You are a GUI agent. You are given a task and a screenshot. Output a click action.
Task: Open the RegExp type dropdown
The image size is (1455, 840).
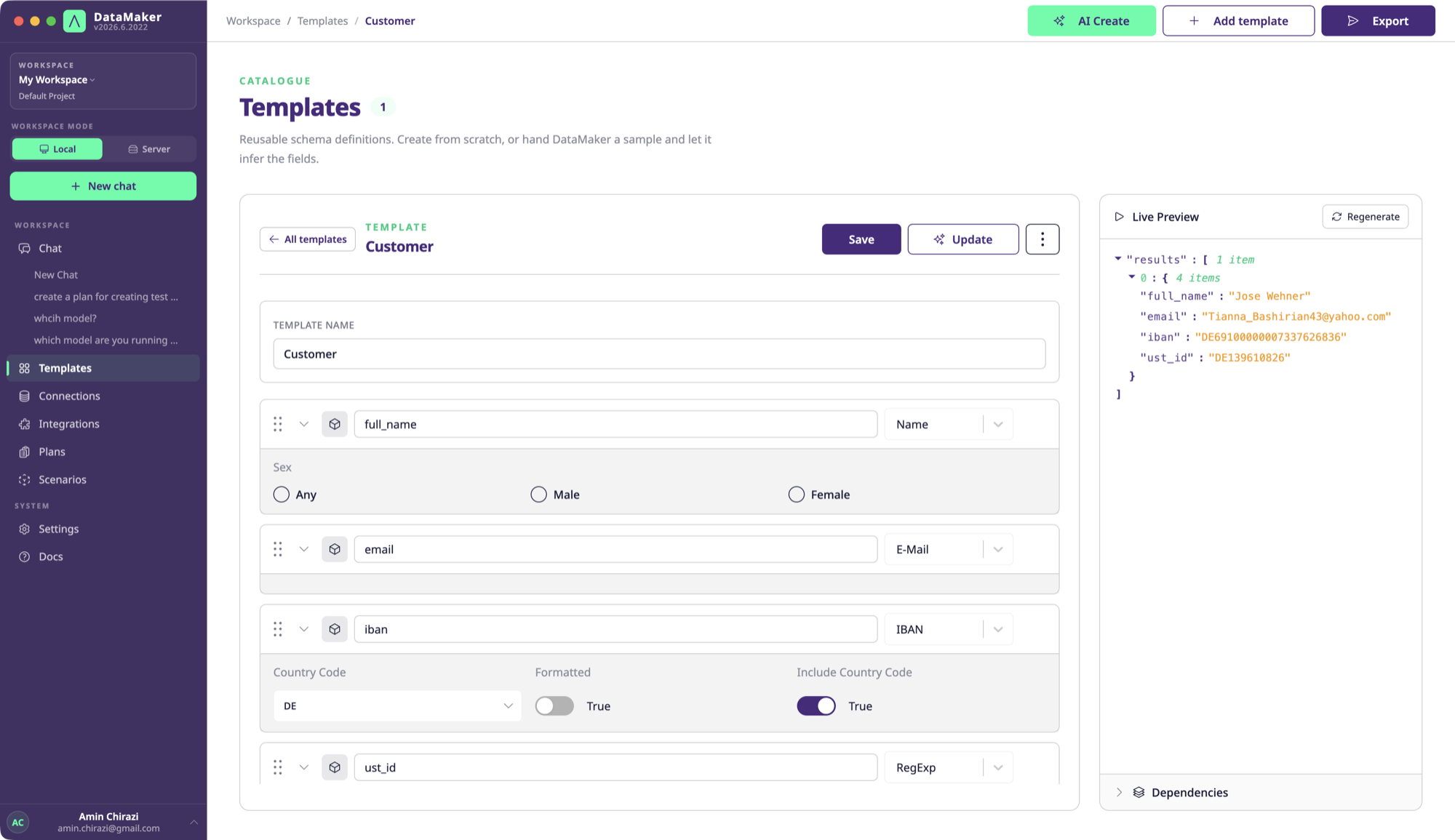(x=949, y=767)
